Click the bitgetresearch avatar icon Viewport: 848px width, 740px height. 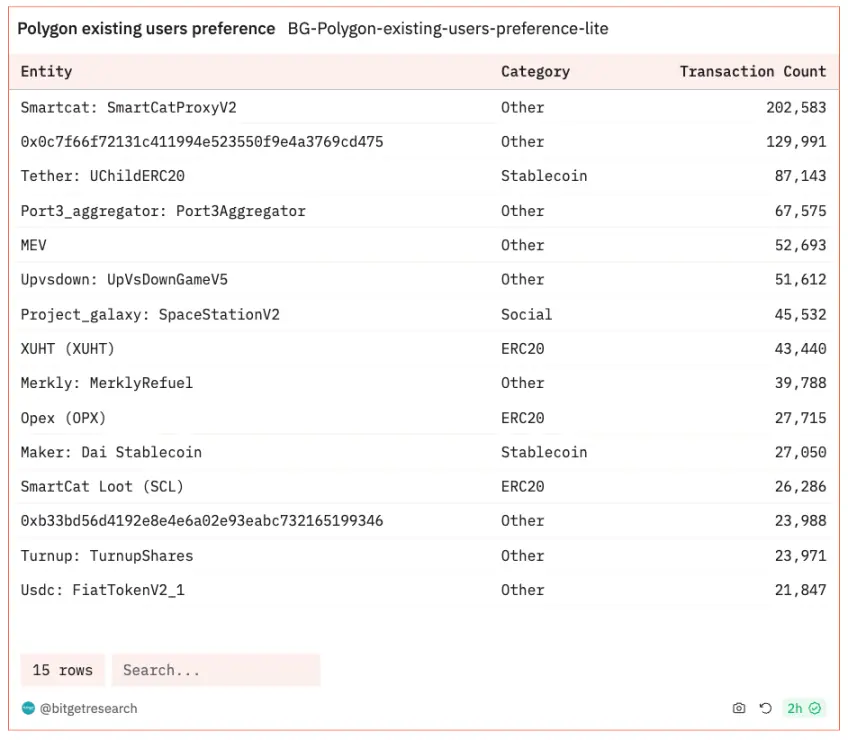click(28, 708)
